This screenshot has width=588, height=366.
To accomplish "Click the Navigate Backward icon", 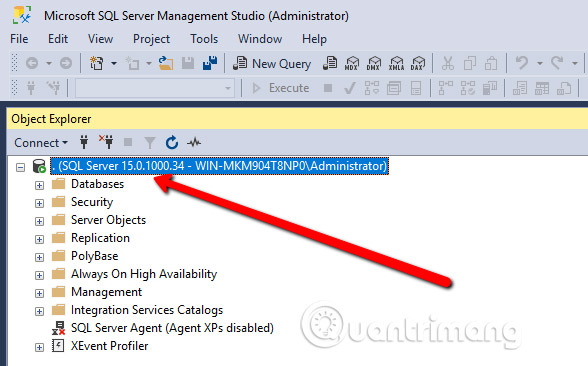I will coord(32,63).
